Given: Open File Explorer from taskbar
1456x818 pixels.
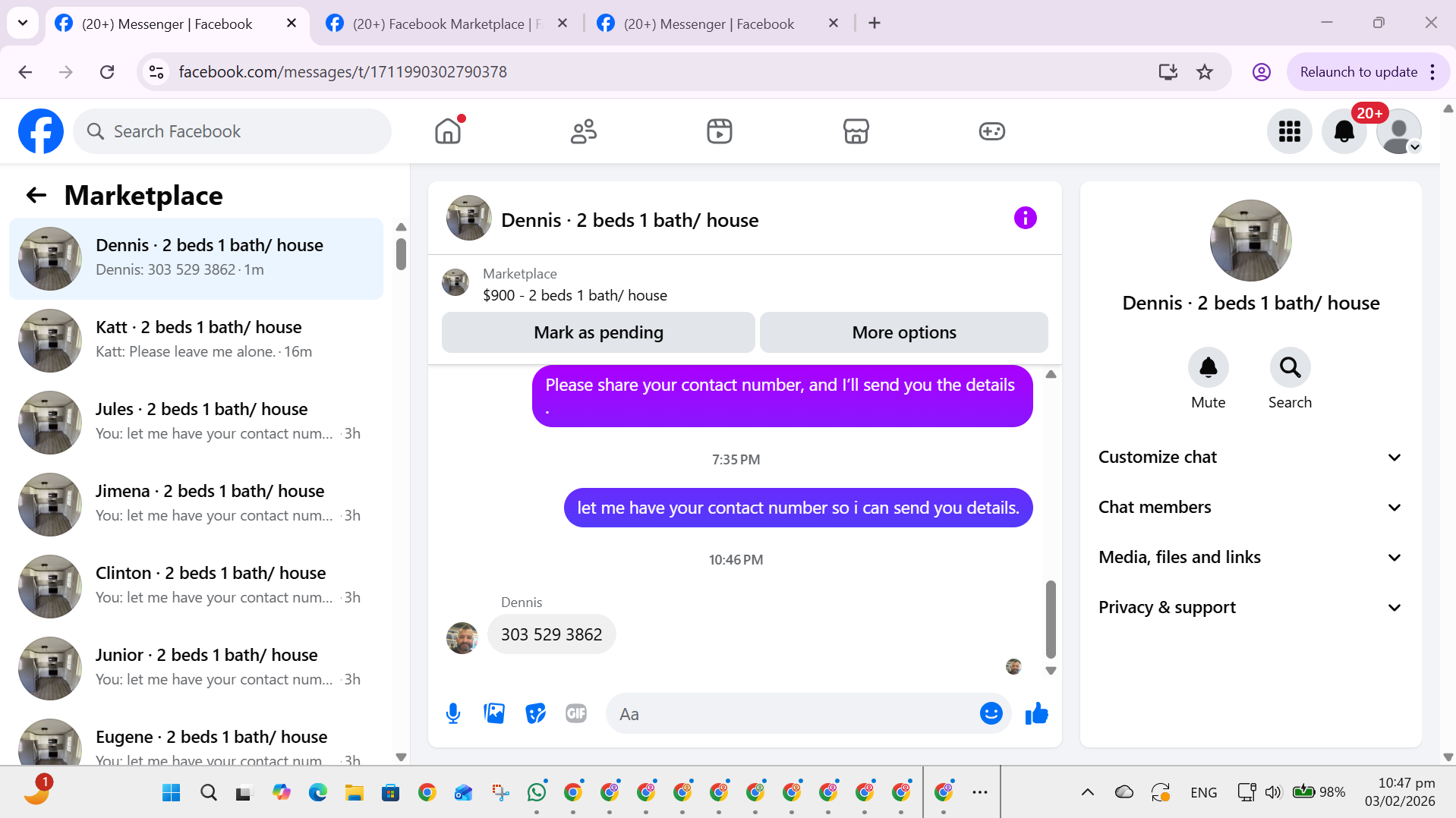Looking at the screenshot, I should [x=355, y=793].
